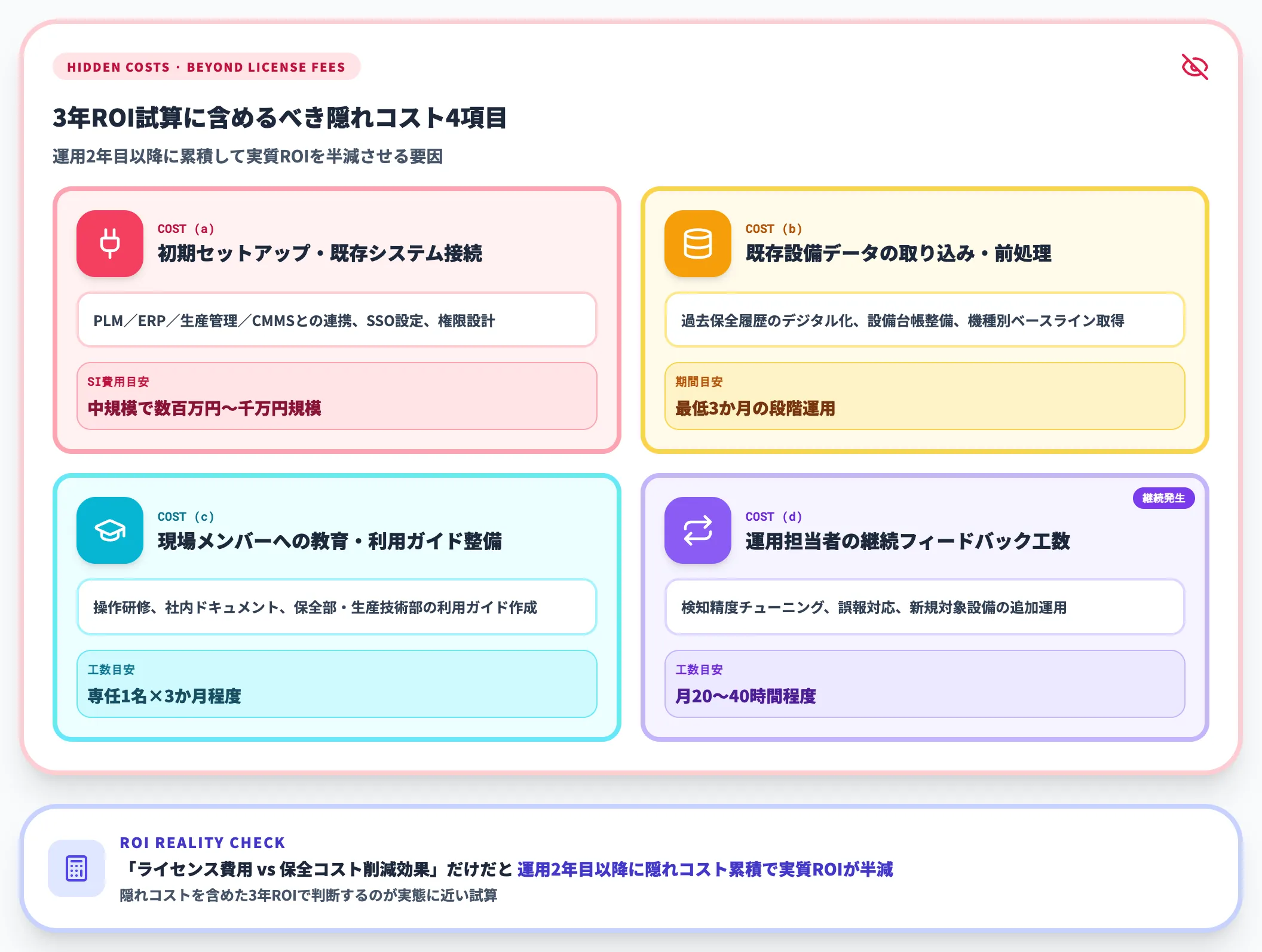Click the 操作研修、社内ドキュメント description box

[x=337, y=607]
